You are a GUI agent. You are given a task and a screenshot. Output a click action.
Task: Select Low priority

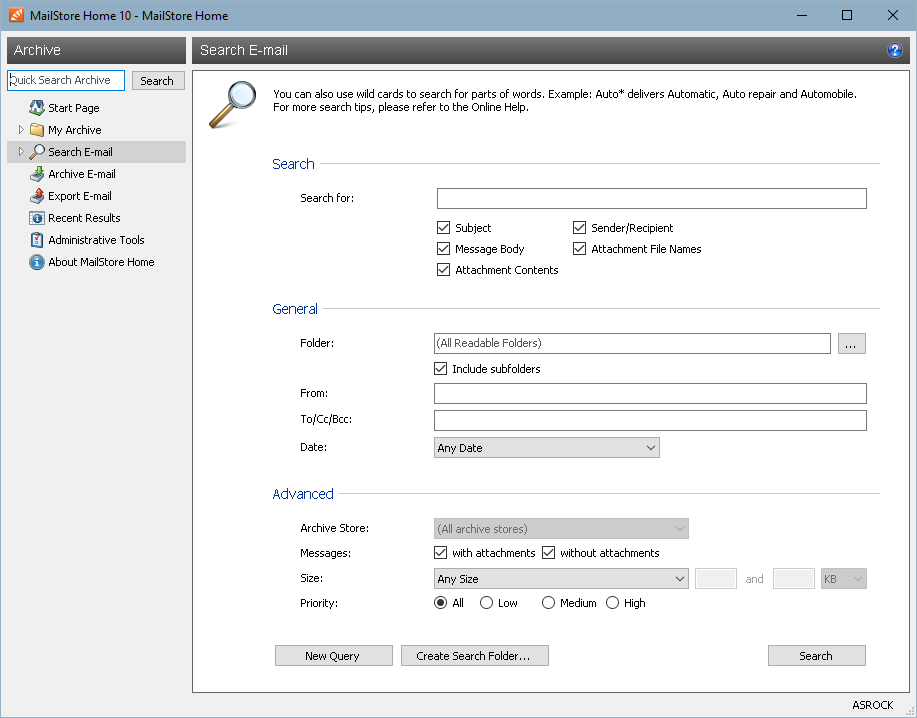click(486, 602)
